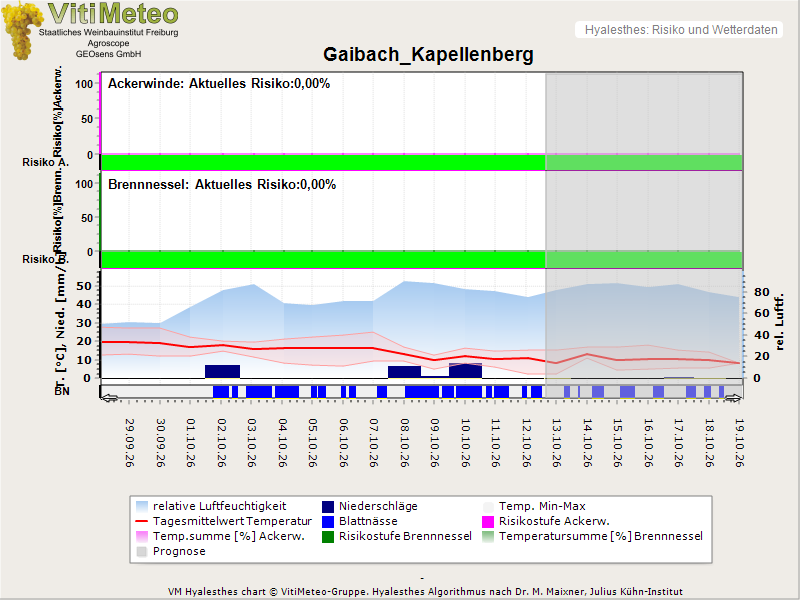Click the VitiMeteo wordmark
The height and width of the screenshot is (600, 800).
[x=113, y=13]
